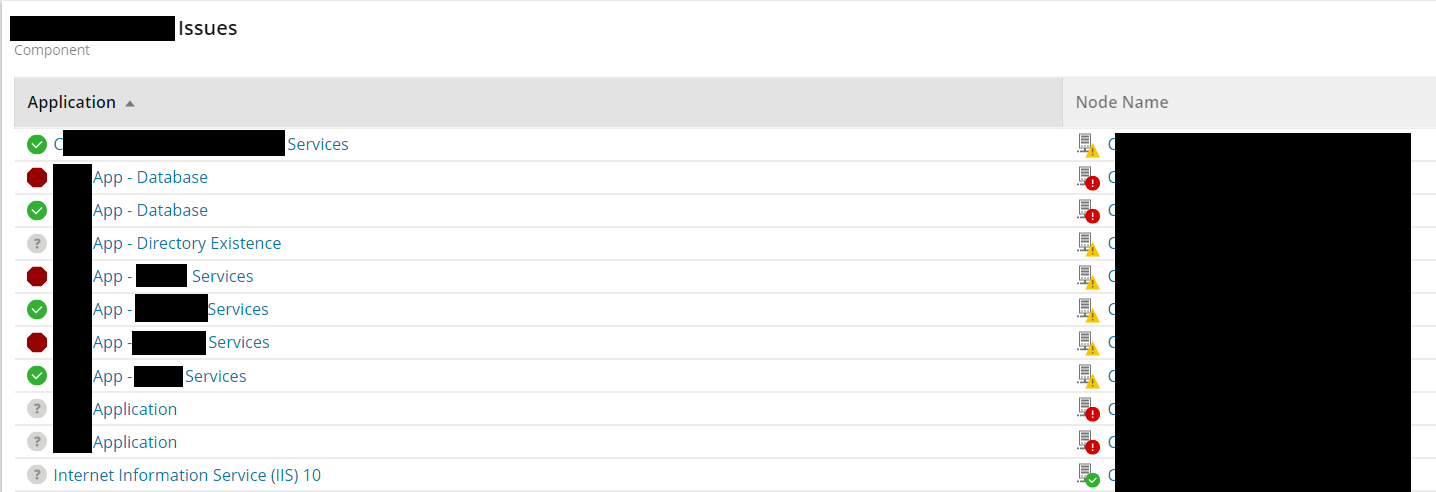The width and height of the screenshot is (1436, 492).
Task: Open the second App - Database link
Action: coord(150,210)
